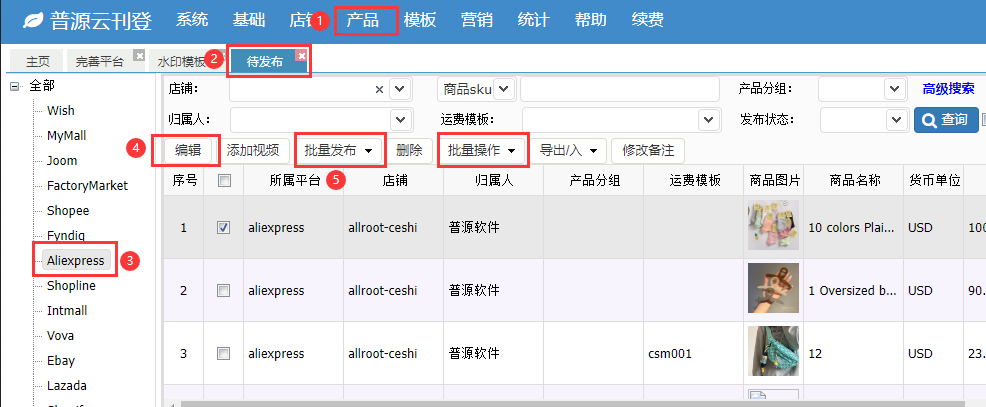Click the 编辑 button
Image resolution: width=986 pixels, height=407 pixels.
coord(187,150)
